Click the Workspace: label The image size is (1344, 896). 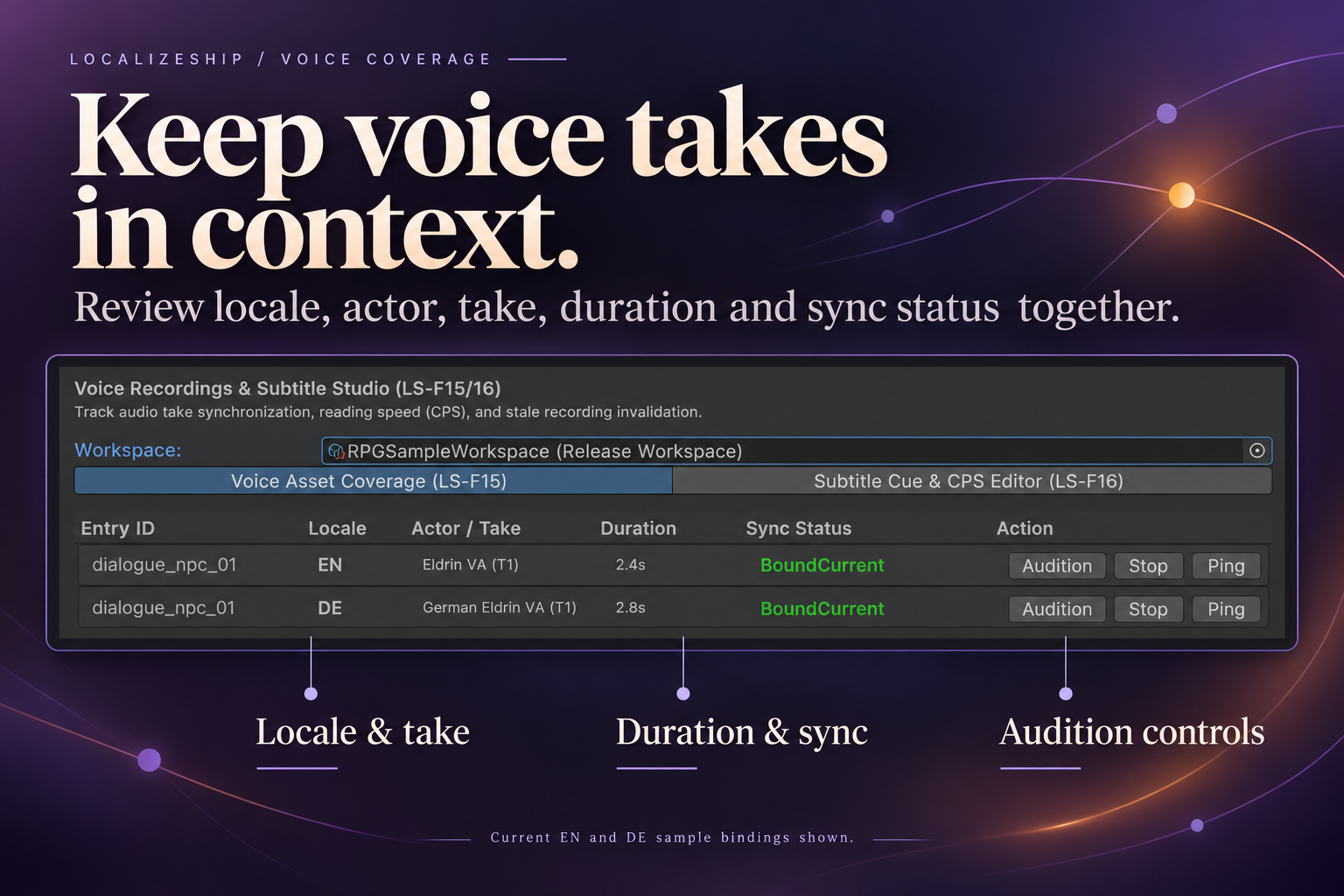pos(128,450)
